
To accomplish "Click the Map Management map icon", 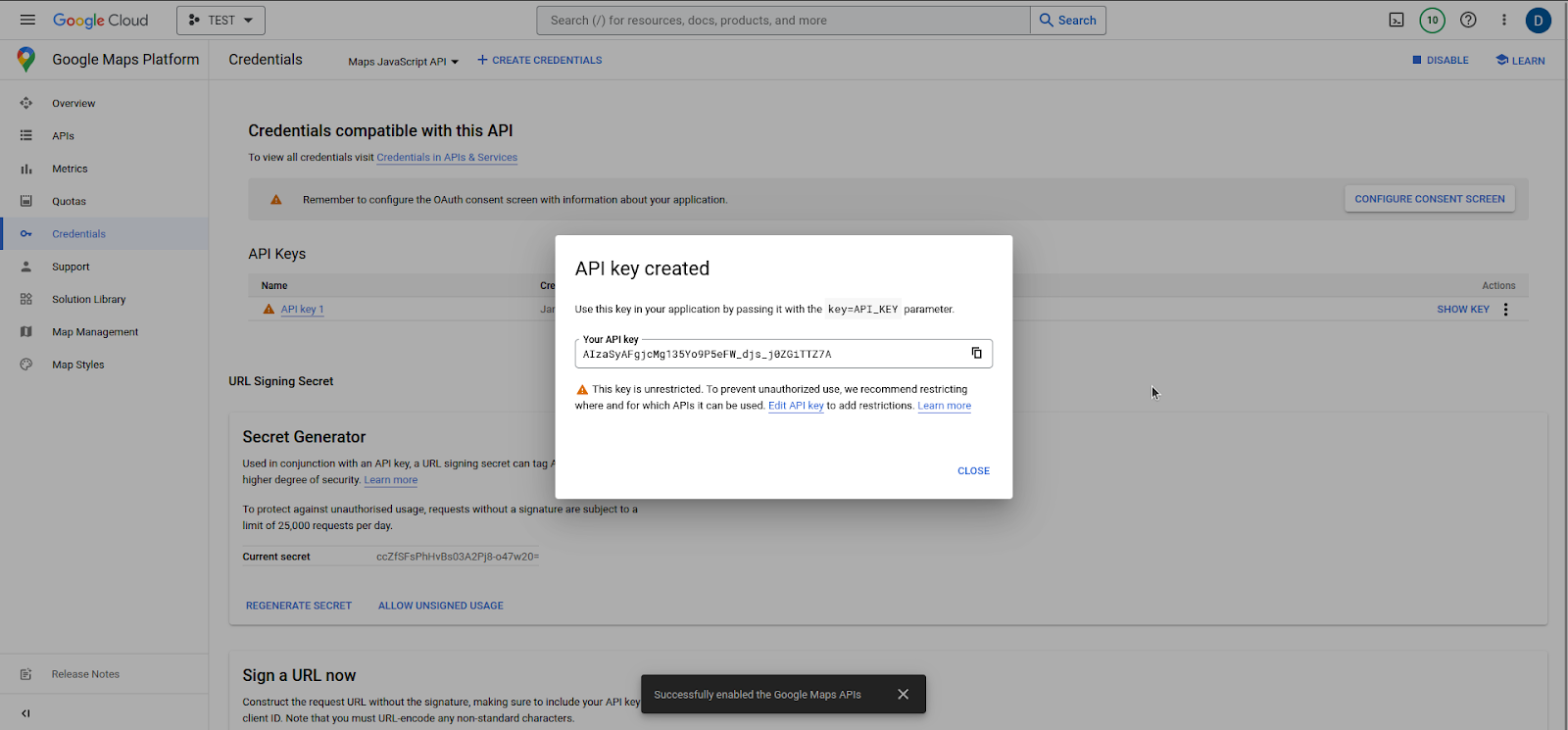I will pos(26,332).
